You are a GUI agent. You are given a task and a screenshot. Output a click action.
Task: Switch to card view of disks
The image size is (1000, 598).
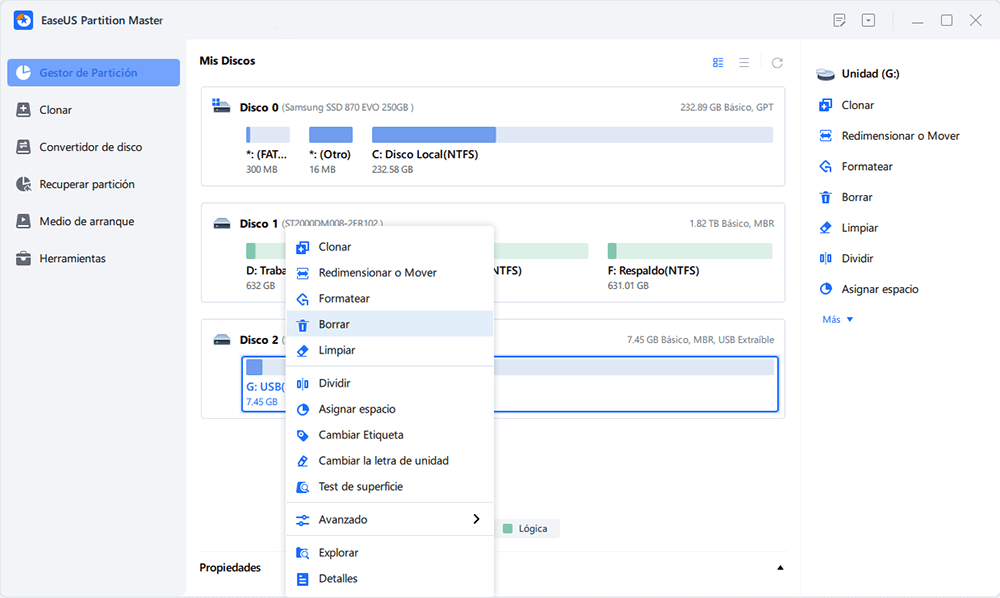point(718,62)
